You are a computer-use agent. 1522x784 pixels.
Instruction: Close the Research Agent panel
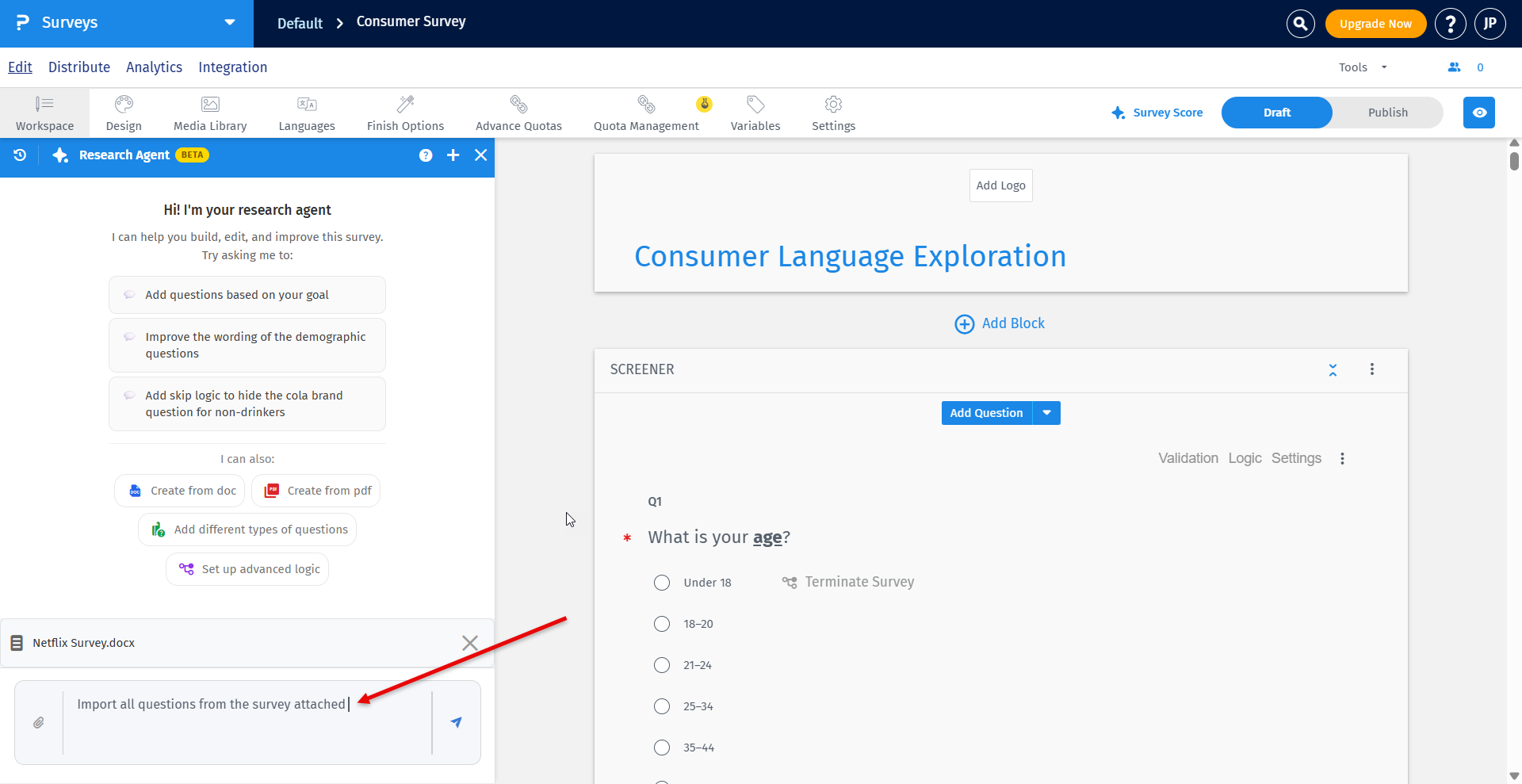coord(480,155)
